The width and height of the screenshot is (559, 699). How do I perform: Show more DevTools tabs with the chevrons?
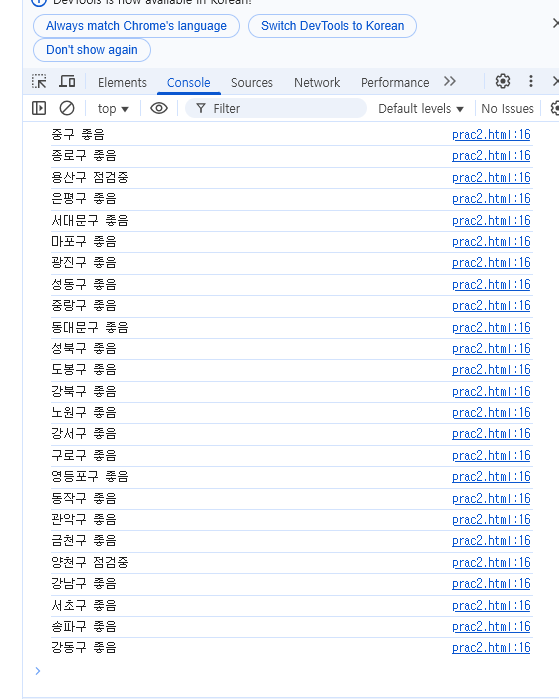click(x=450, y=82)
